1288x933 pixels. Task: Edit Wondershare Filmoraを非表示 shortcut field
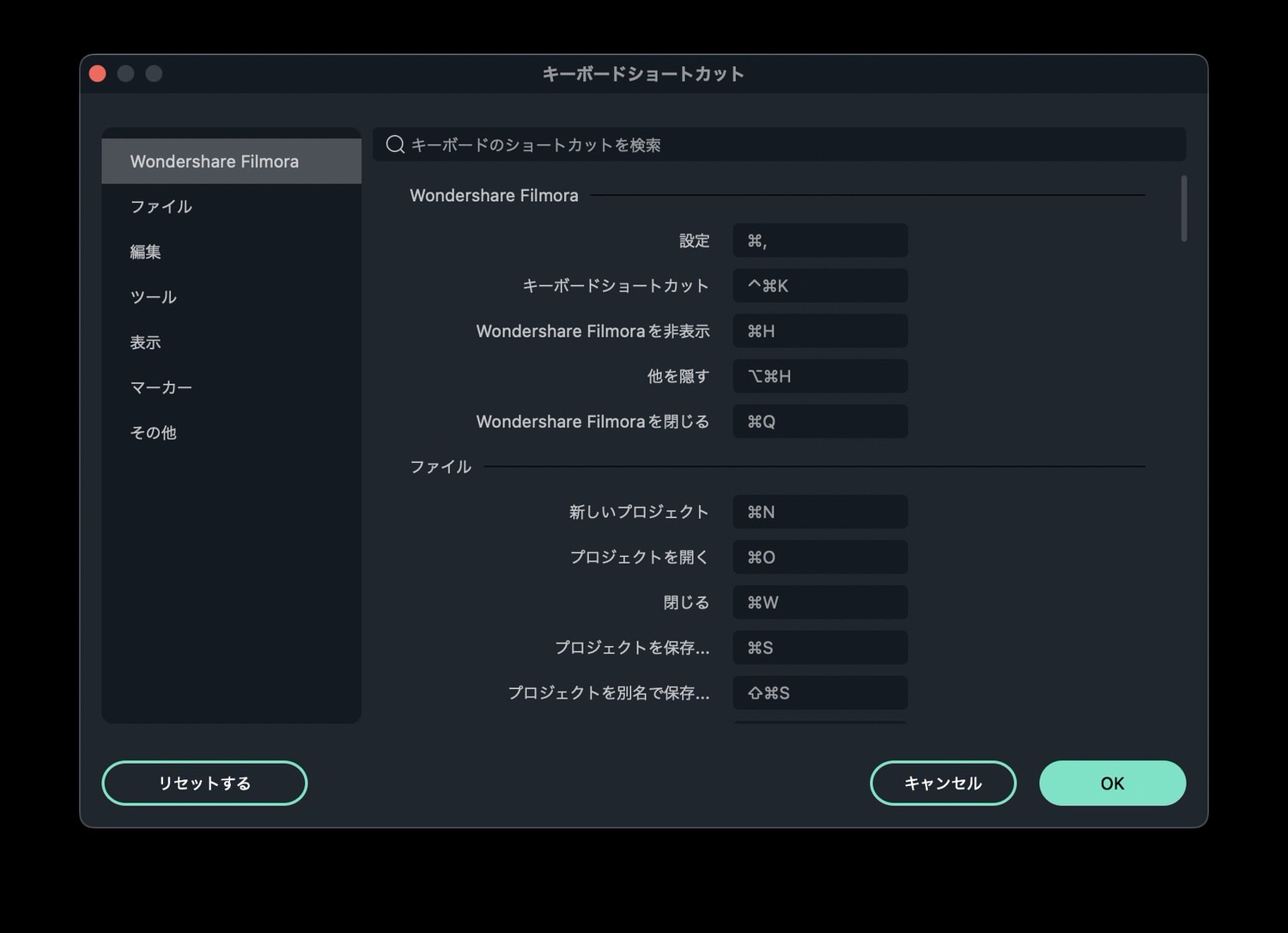point(820,331)
